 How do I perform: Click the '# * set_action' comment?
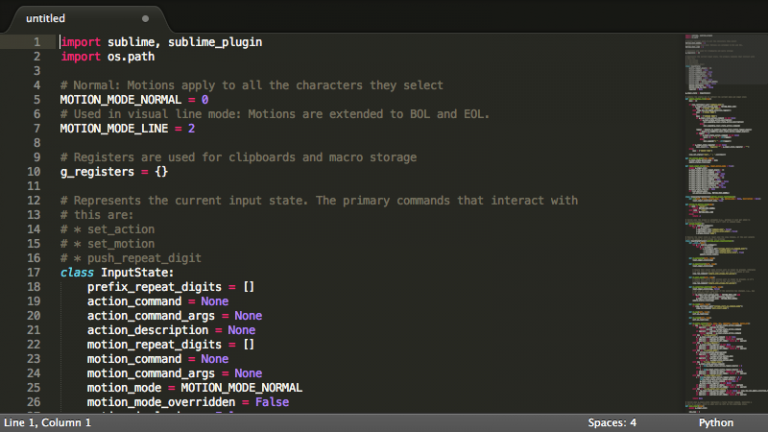click(107, 230)
